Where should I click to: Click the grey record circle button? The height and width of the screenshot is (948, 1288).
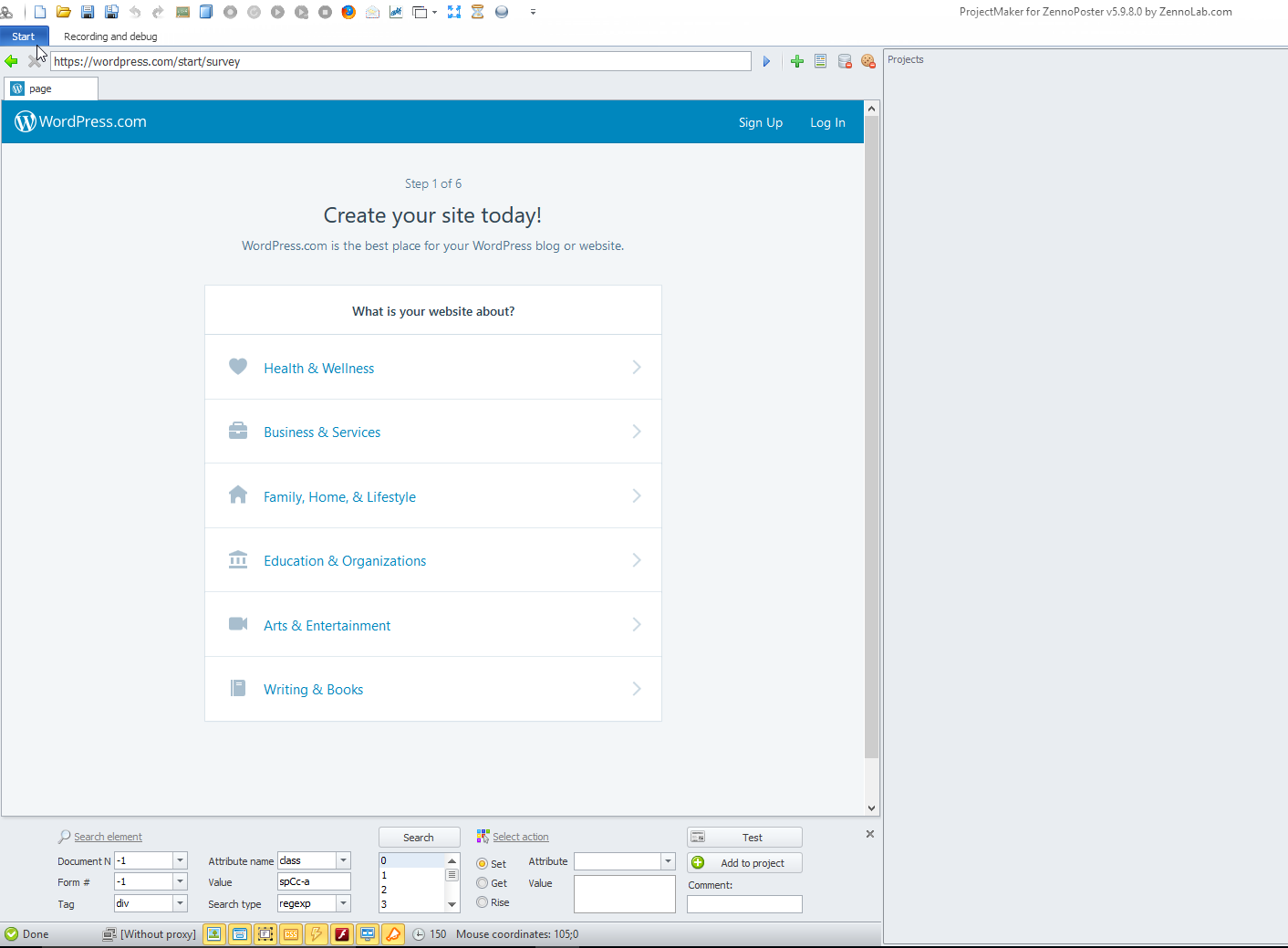click(x=230, y=12)
